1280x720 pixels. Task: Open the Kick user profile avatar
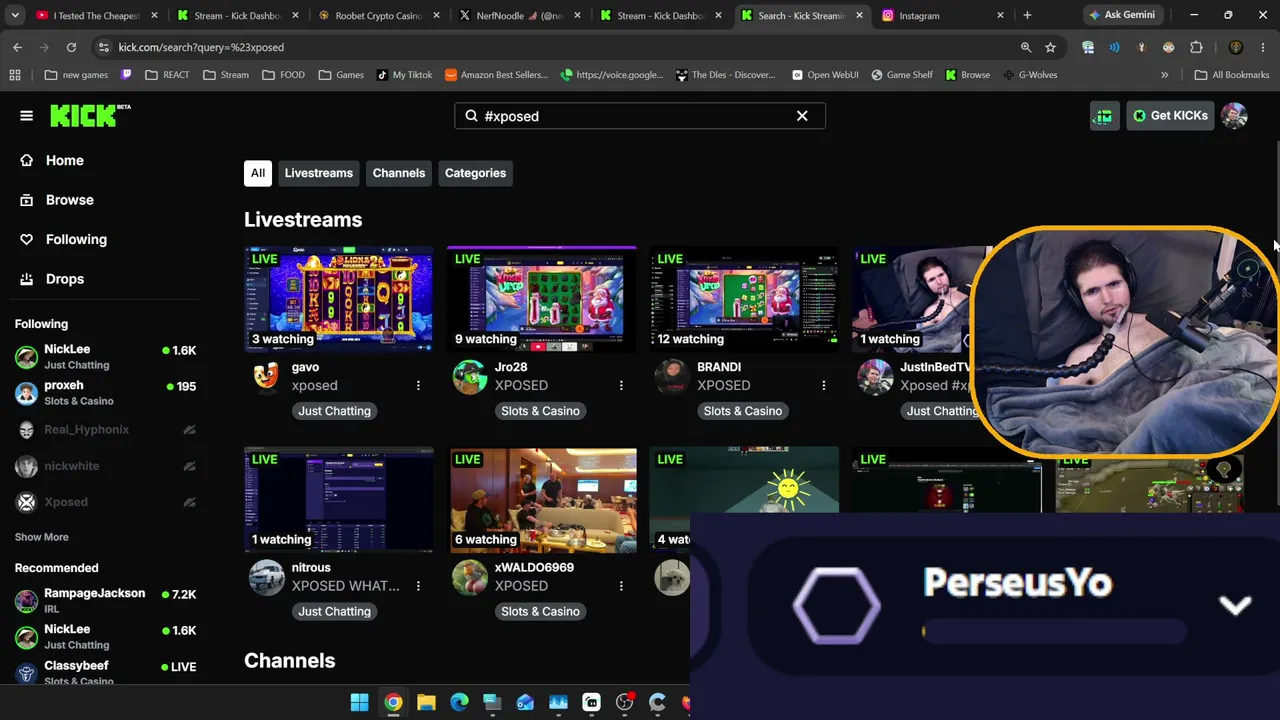[1234, 116]
